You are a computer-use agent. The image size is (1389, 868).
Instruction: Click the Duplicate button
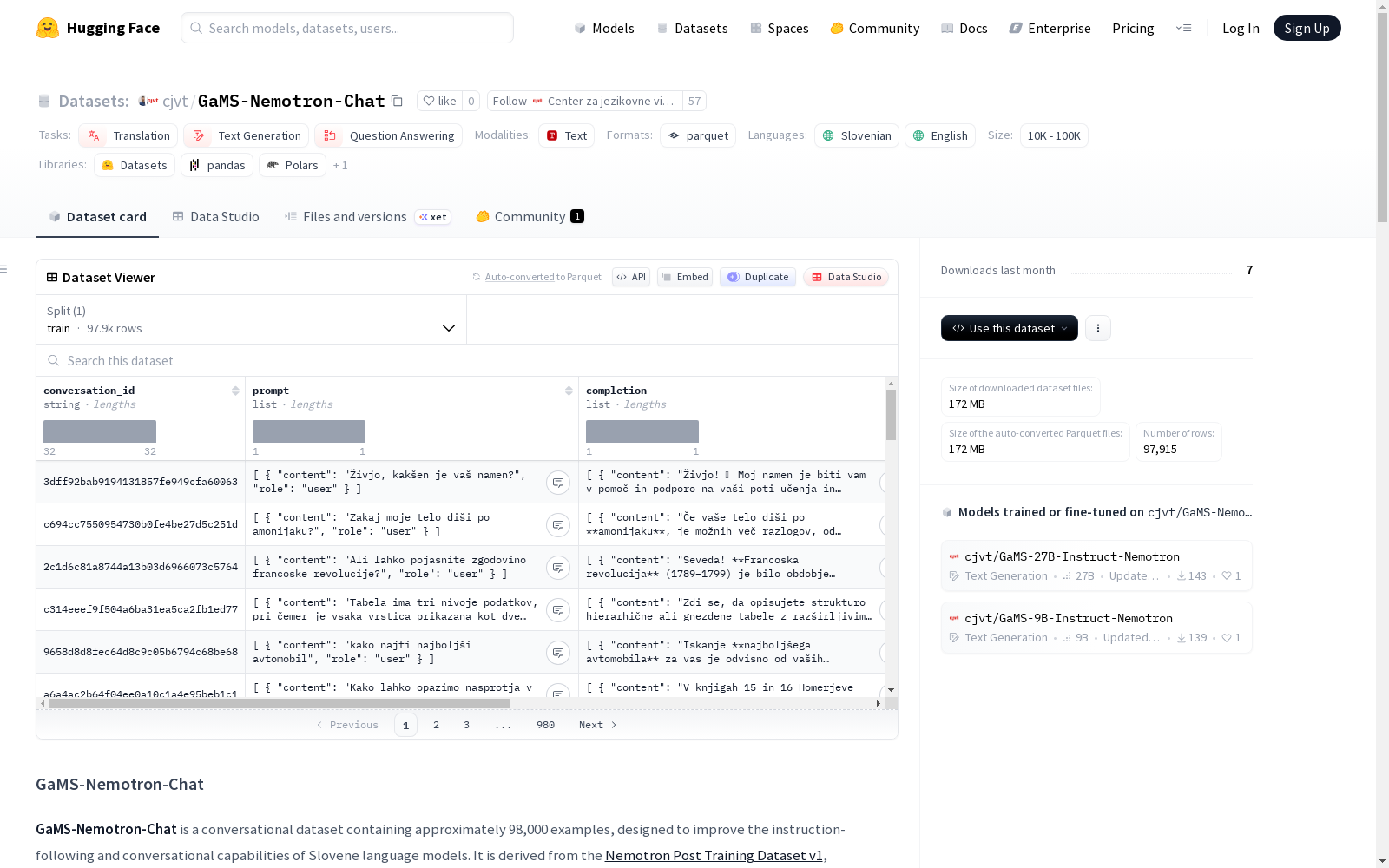[x=758, y=277]
